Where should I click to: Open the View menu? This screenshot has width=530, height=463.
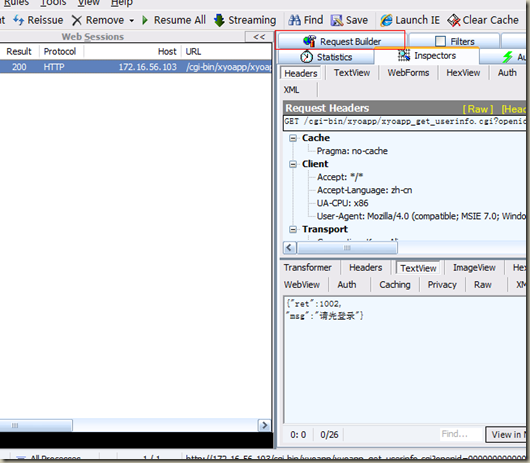[89, 3]
